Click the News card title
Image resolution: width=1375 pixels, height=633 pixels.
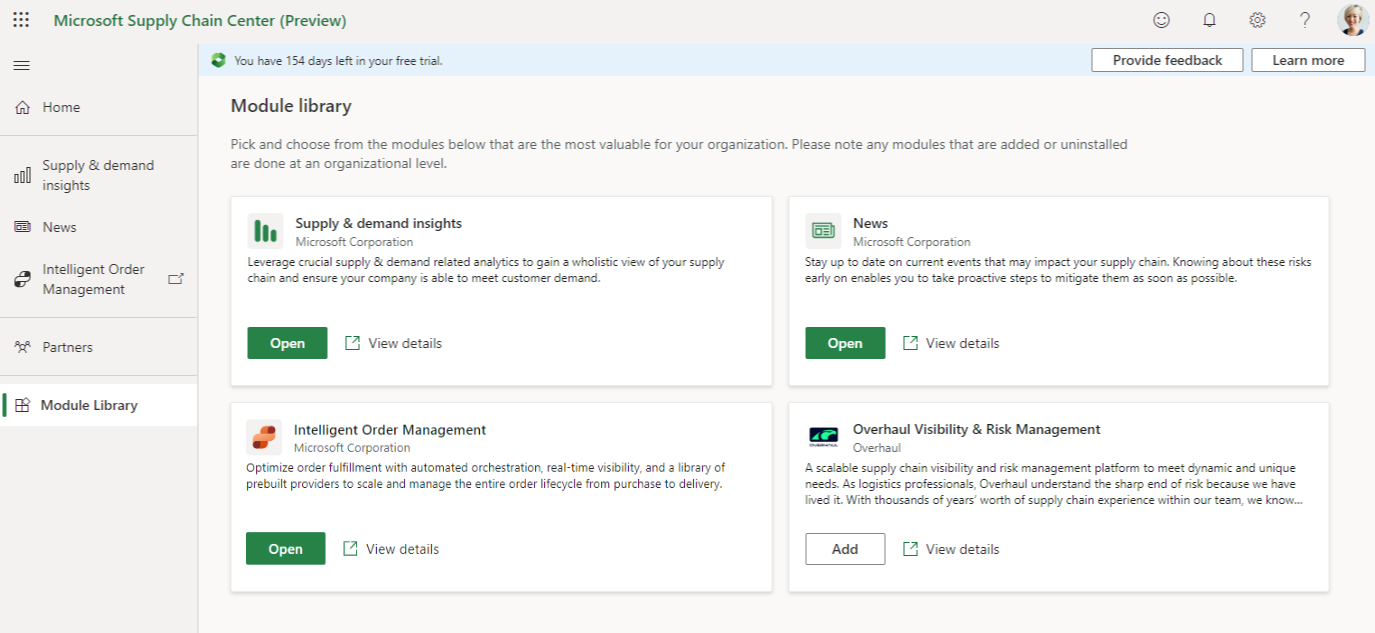click(x=870, y=223)
